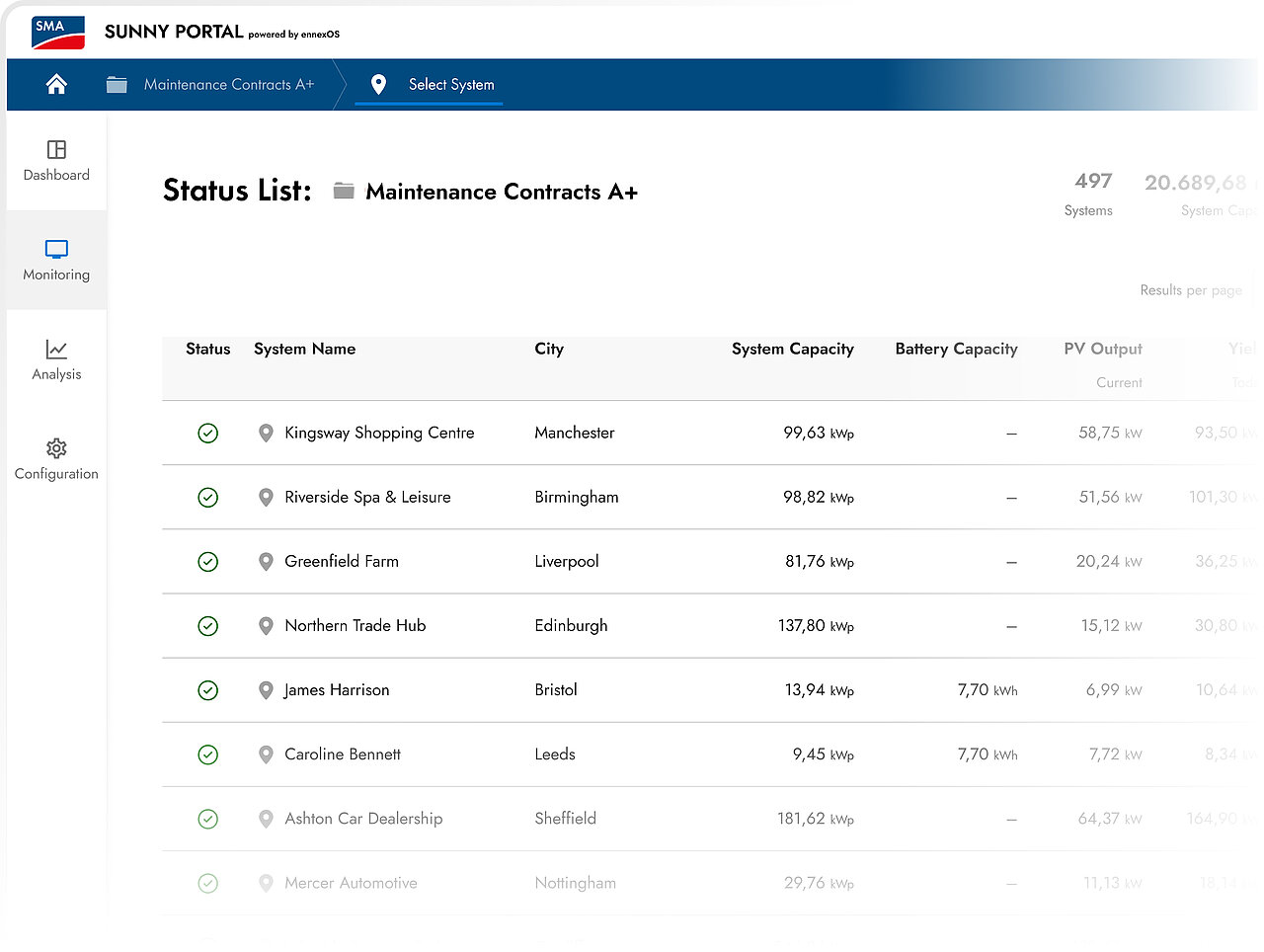Click status check icon for Northern Trade Hub
Image resolution: width=1264 pixels, height=952 pixels.
[x=207, y=625]
